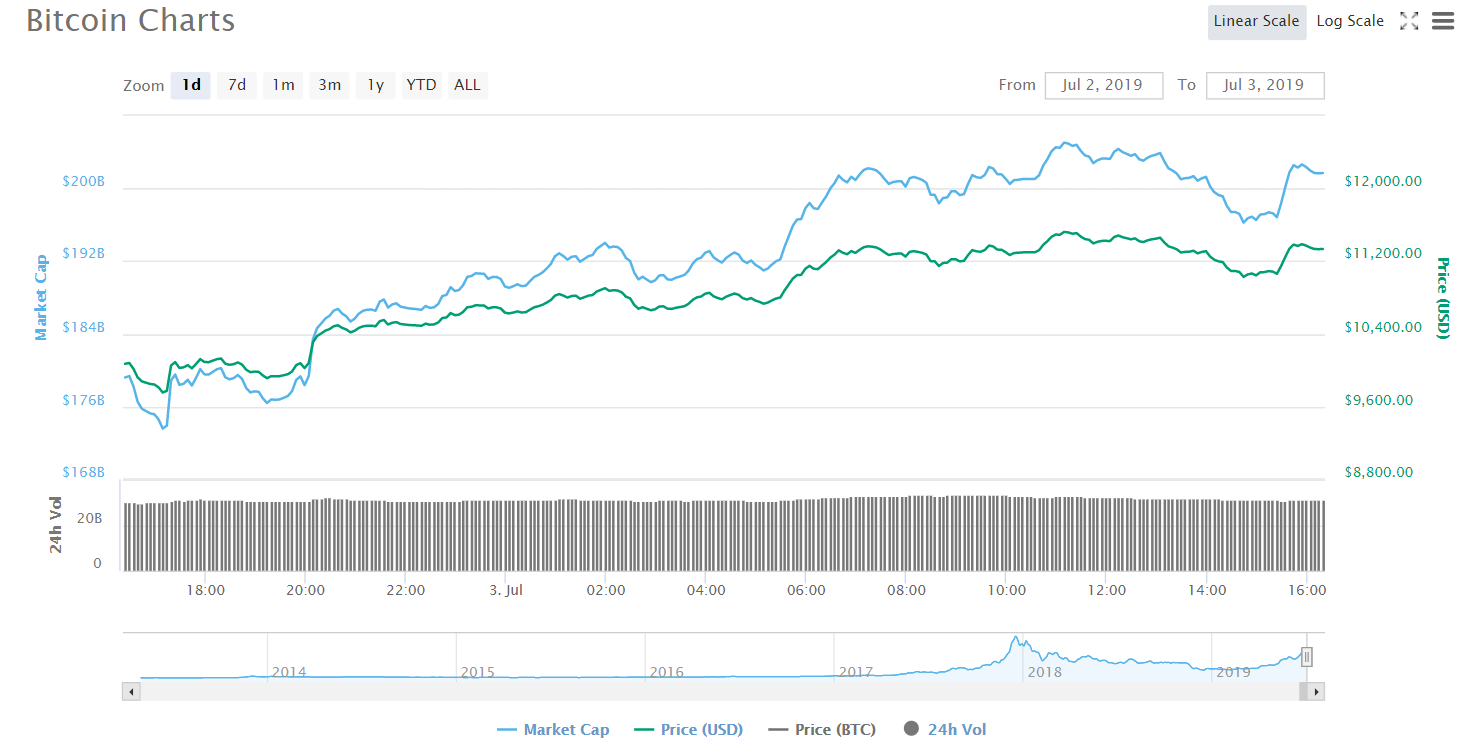Toggle the Price (BTC) series legend

822,730
